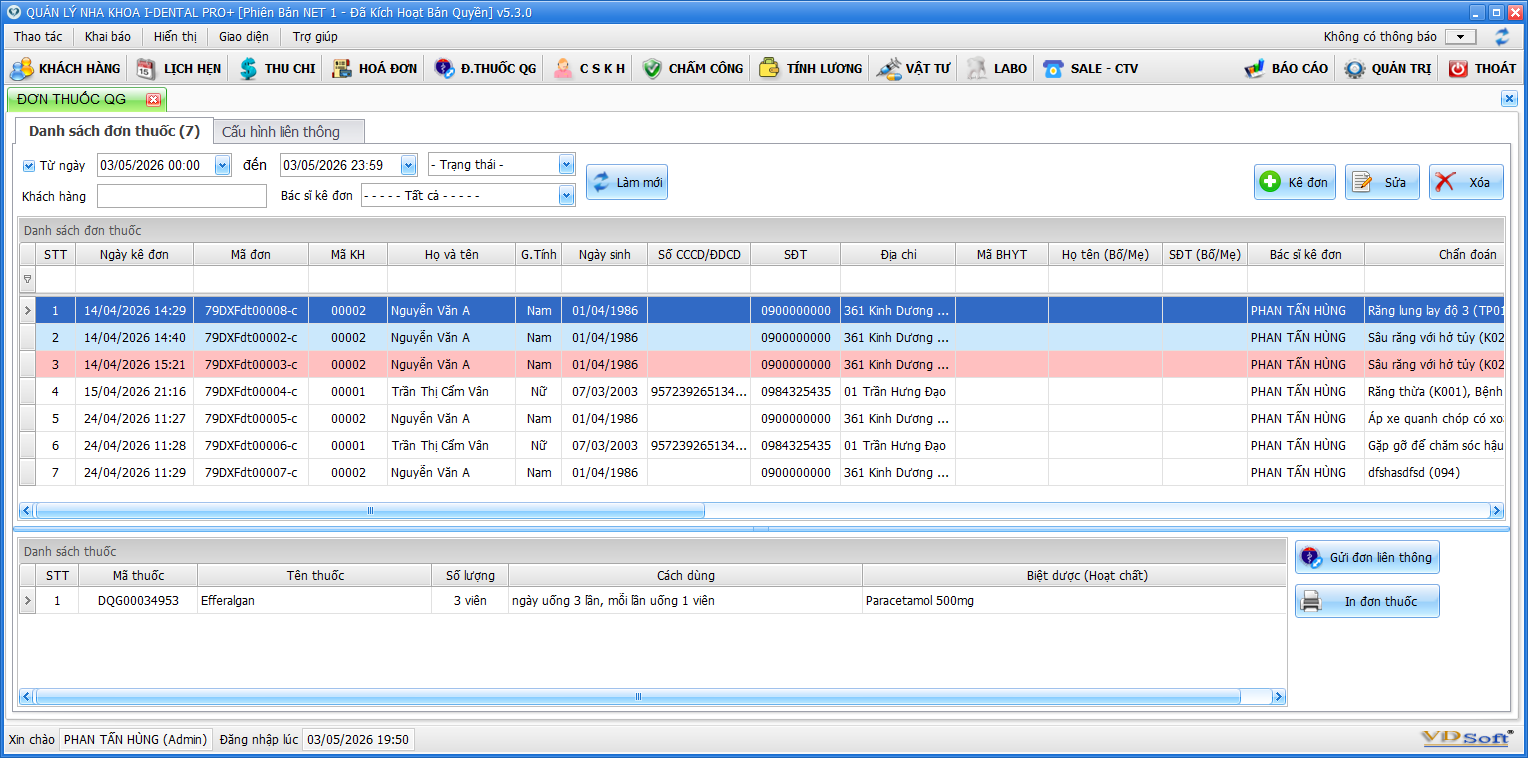Open Đ.THUỐC QG national prescription module
The width and height of the screenshot is (1528, 758).
click(x=485, y=69)
